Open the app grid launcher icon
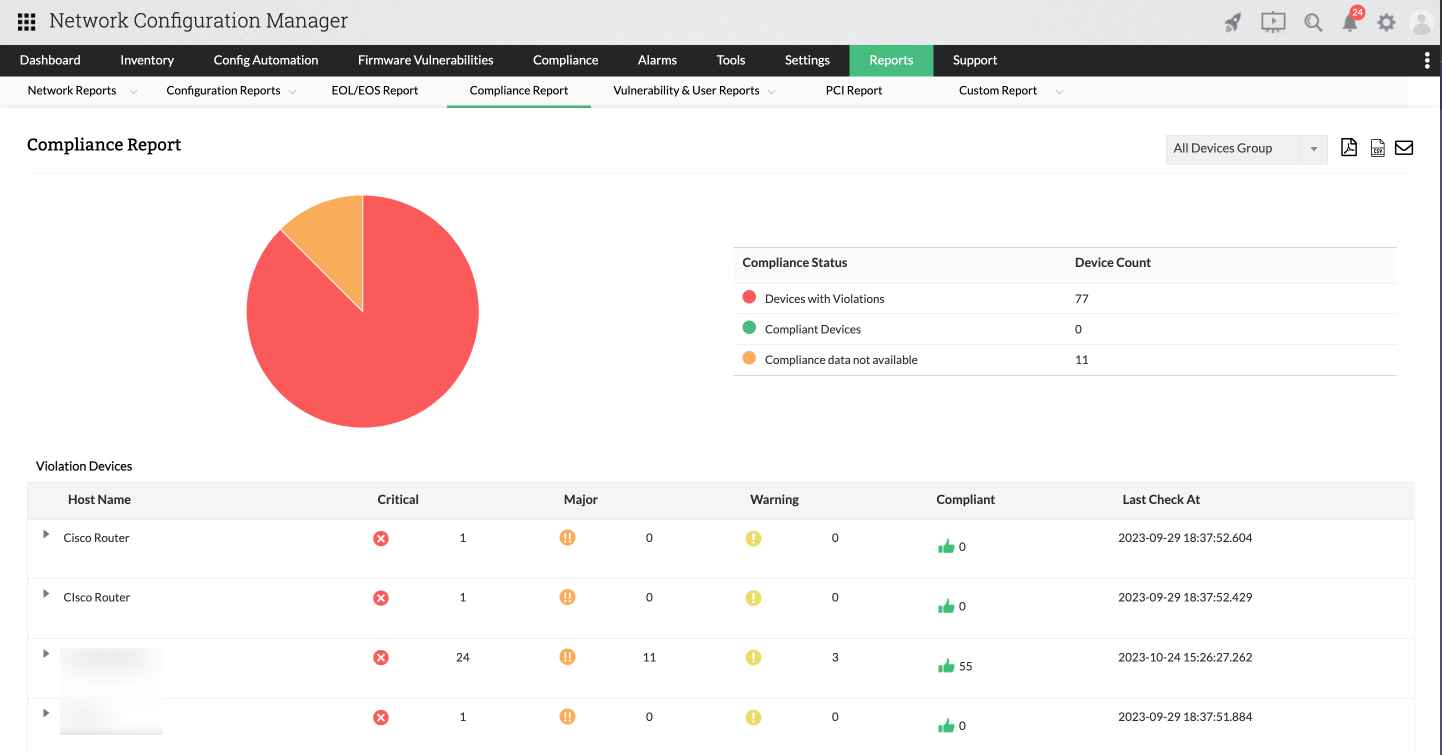The image size is (1442, 755). pos(27,21)
